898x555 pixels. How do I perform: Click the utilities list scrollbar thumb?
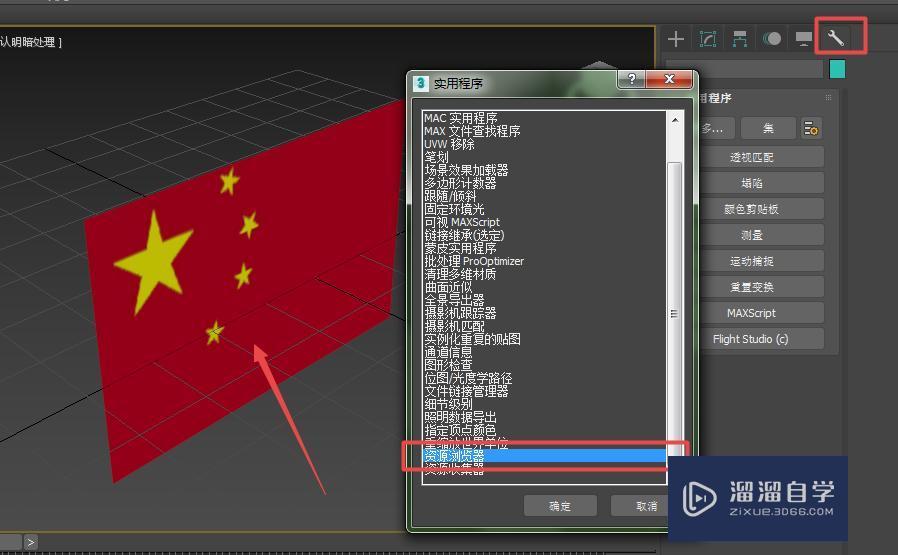click(675, 309)
